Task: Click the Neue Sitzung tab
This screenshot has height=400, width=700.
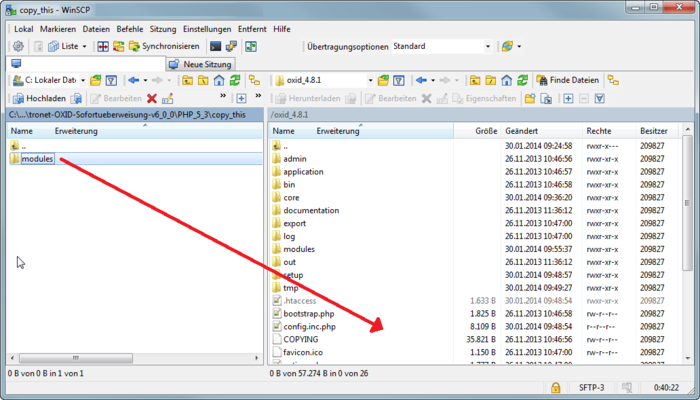Action: [200, 64]
